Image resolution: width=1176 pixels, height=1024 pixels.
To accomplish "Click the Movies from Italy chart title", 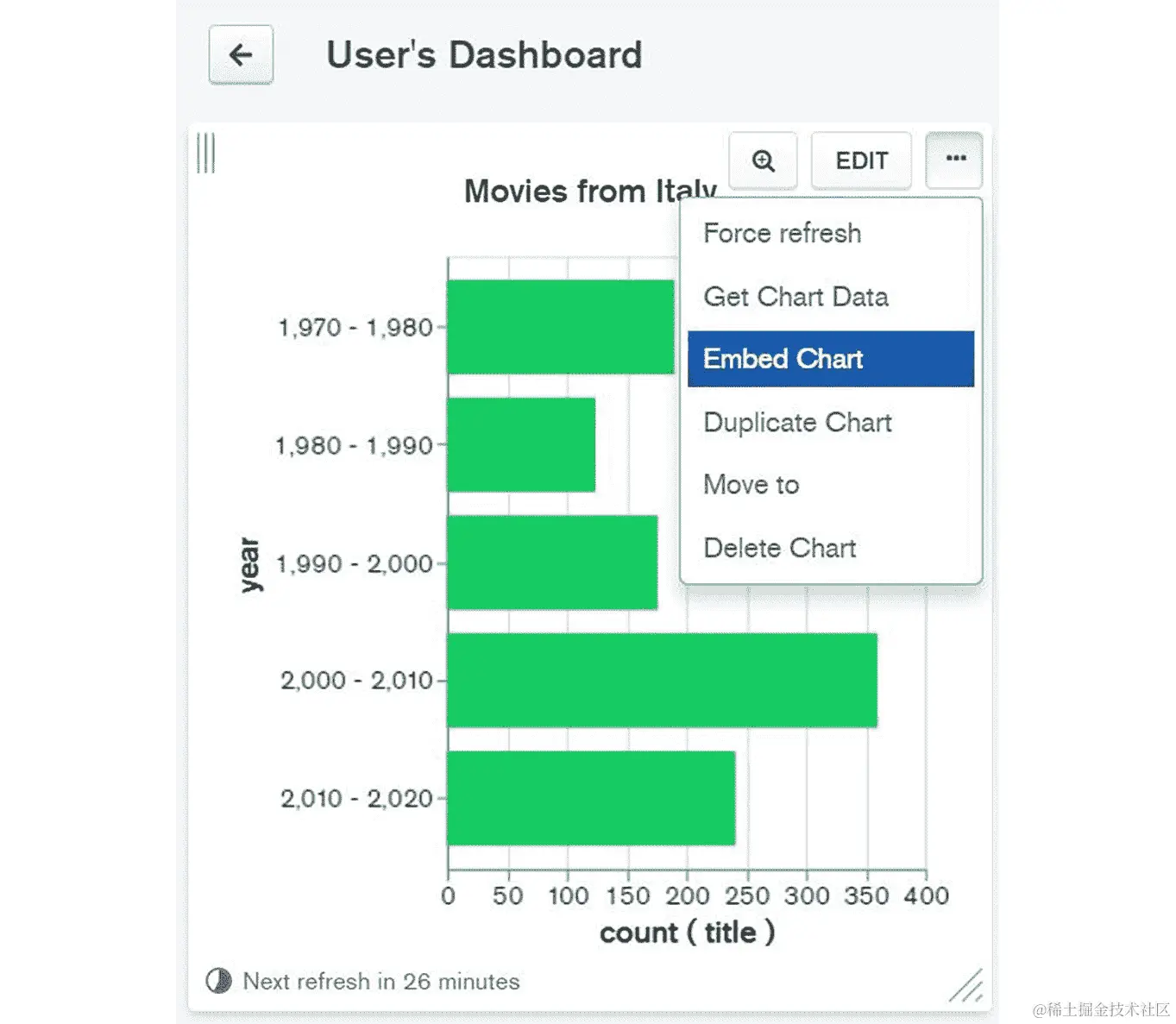I will tap(590, 192).
